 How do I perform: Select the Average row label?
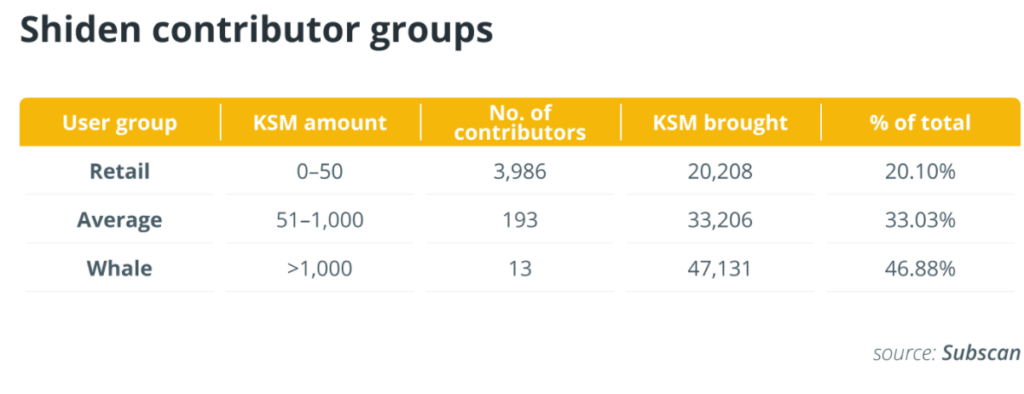[x=120, y=220]
